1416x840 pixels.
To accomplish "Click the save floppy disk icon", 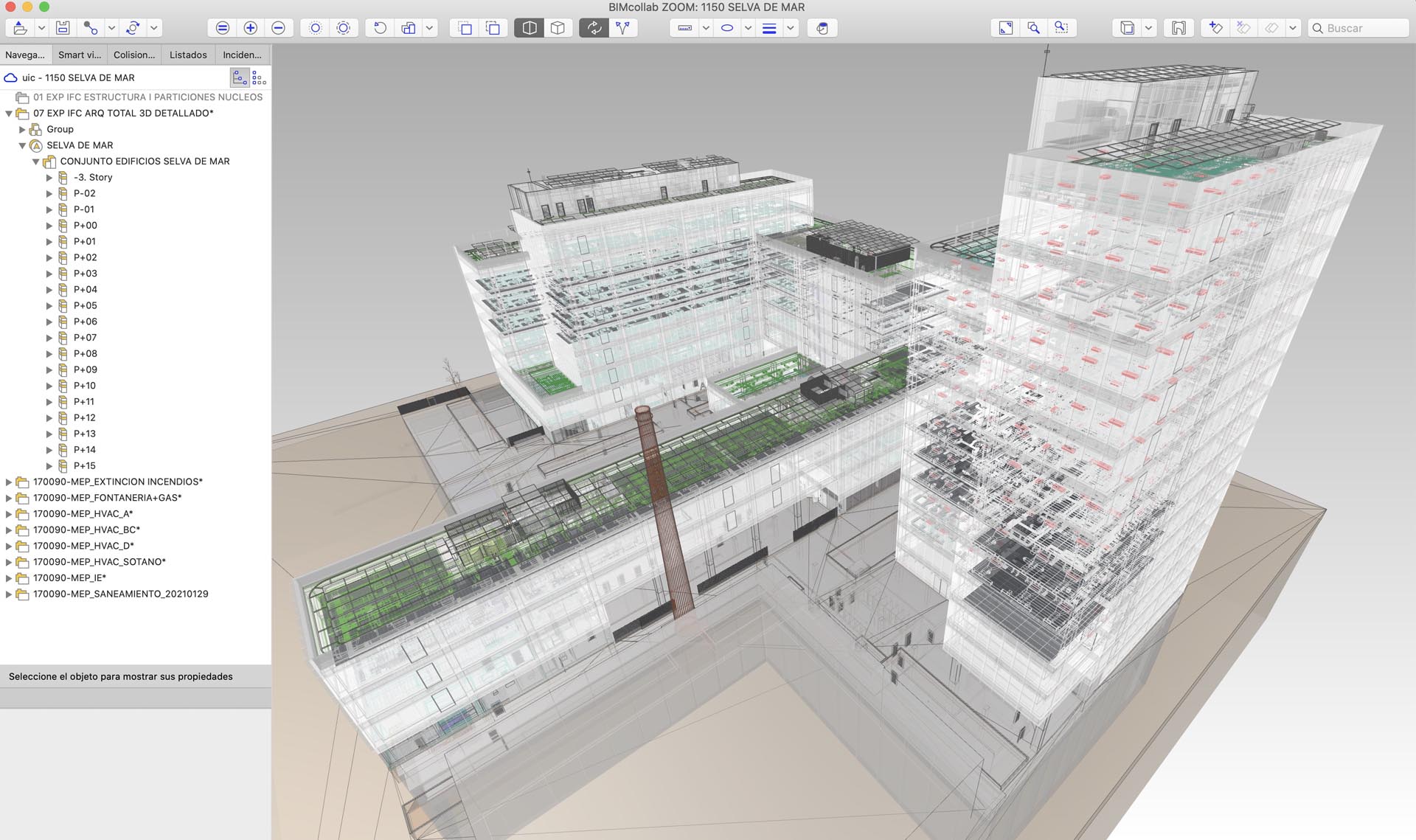I will 63,28.
